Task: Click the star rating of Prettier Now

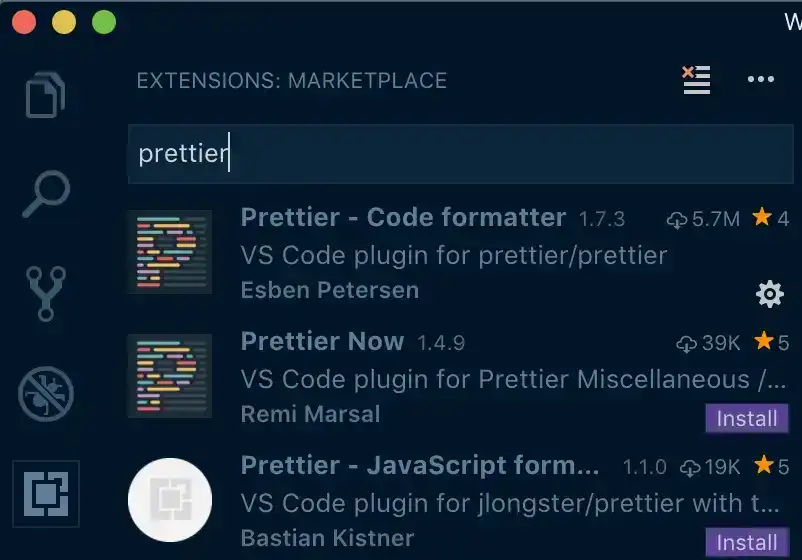Action: click(771, 342)
